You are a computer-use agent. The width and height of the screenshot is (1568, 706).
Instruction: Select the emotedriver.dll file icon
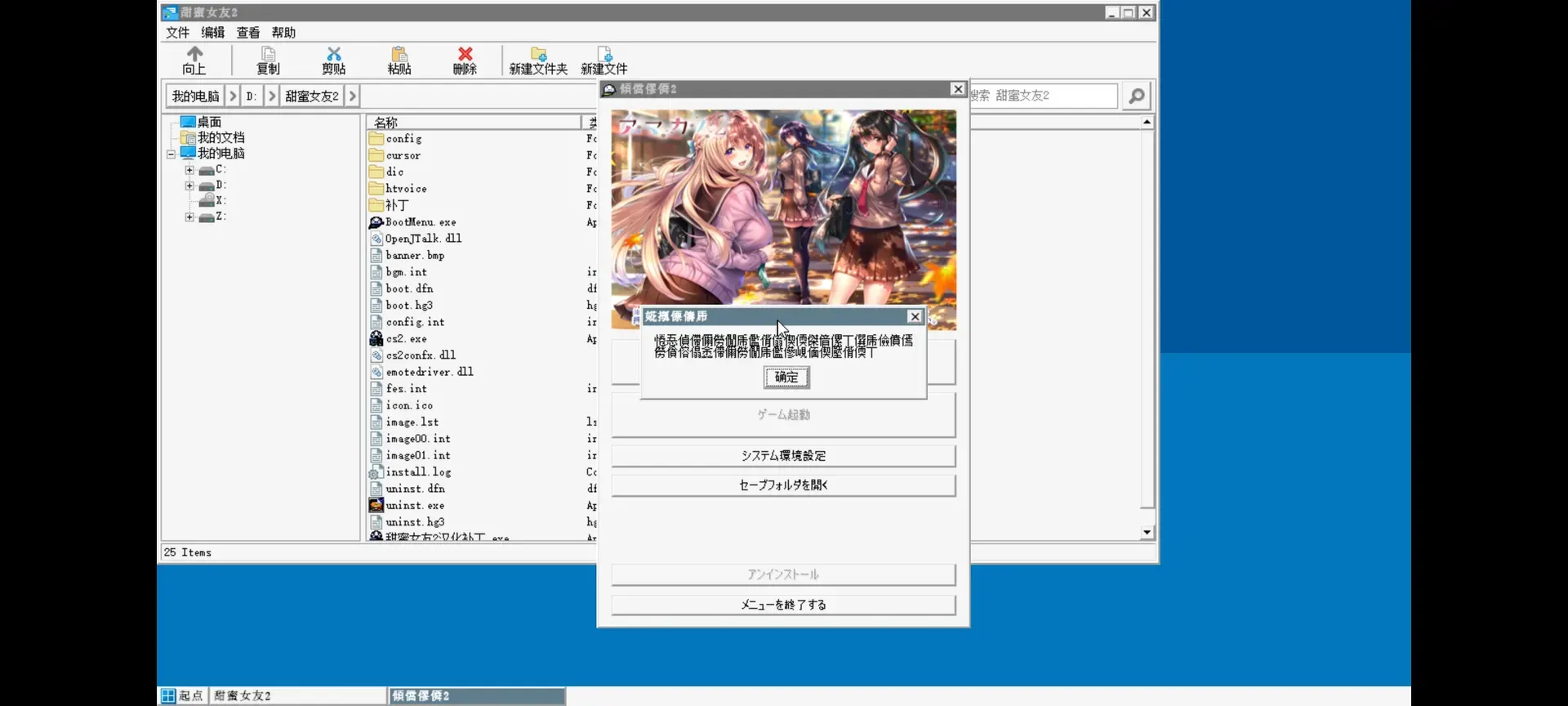376,372
